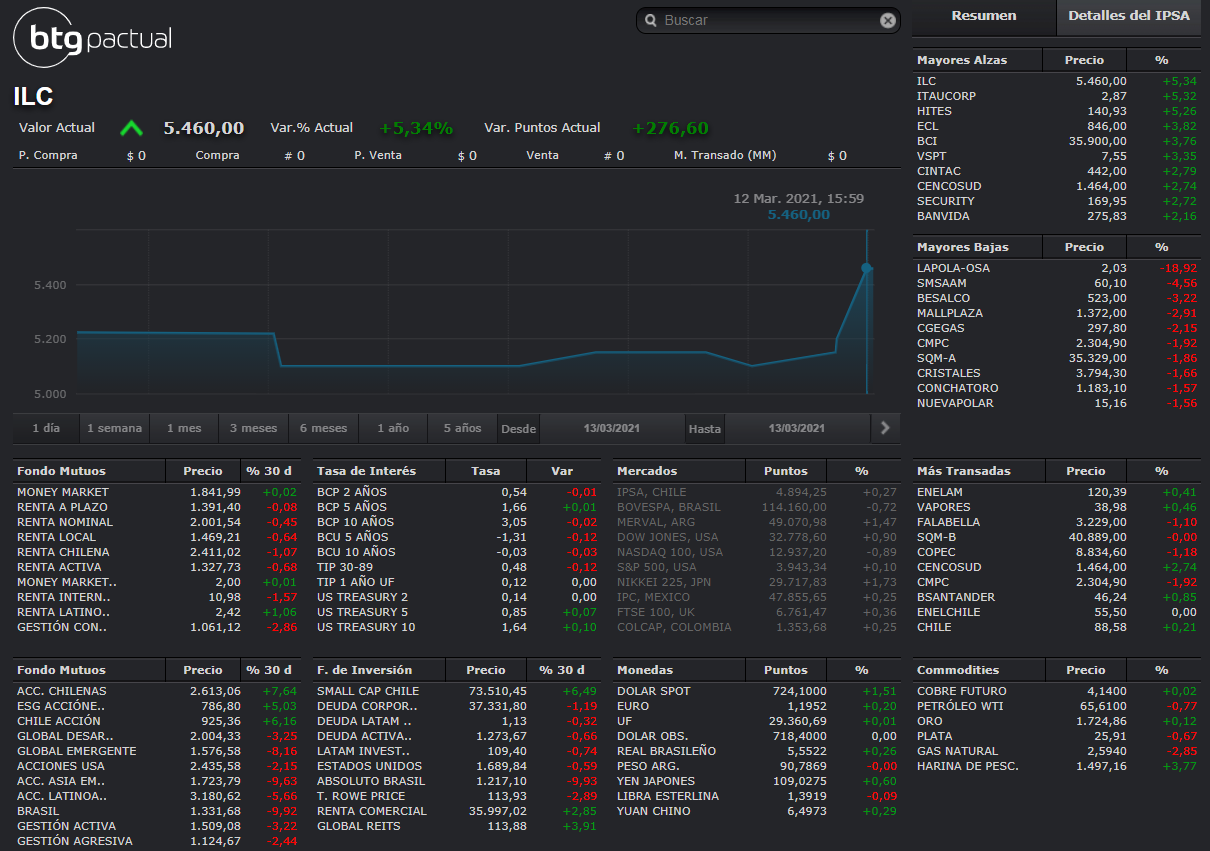Screen dimensions: 1210x851
Task: Switch to the Resumen tab
Action: click(983, 16)
